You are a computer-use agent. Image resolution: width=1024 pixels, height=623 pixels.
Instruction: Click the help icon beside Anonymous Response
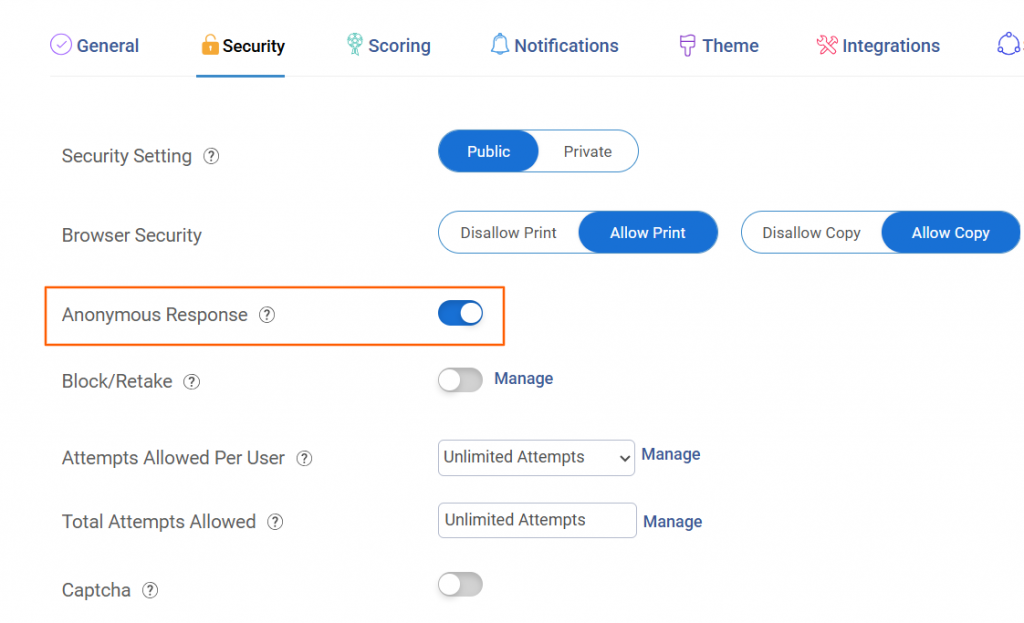pos(267,314)
